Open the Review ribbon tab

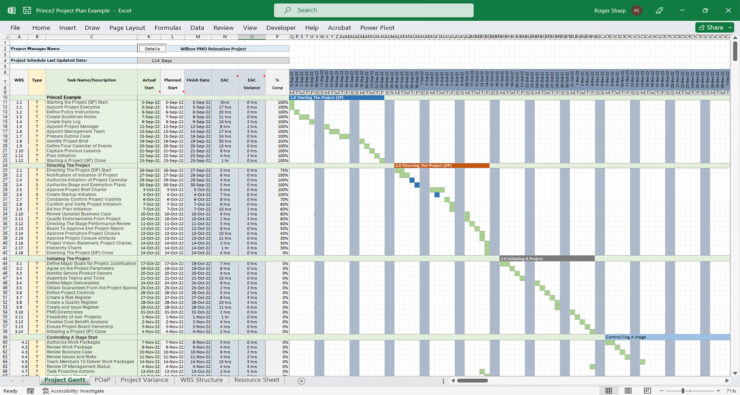pyautogui.click(x=223, y=28)
